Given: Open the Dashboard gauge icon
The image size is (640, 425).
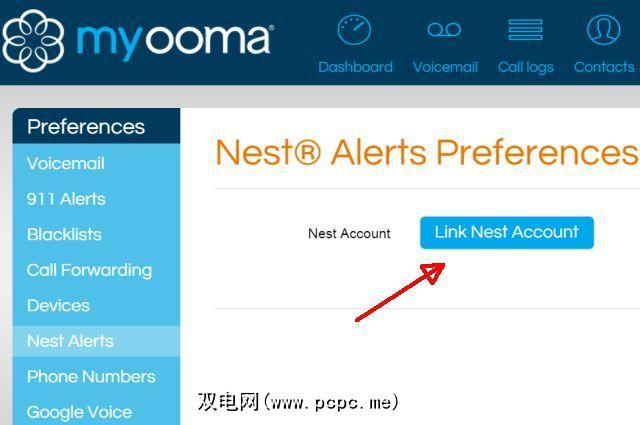Looking at the screenshot, I should coord(354,29).
